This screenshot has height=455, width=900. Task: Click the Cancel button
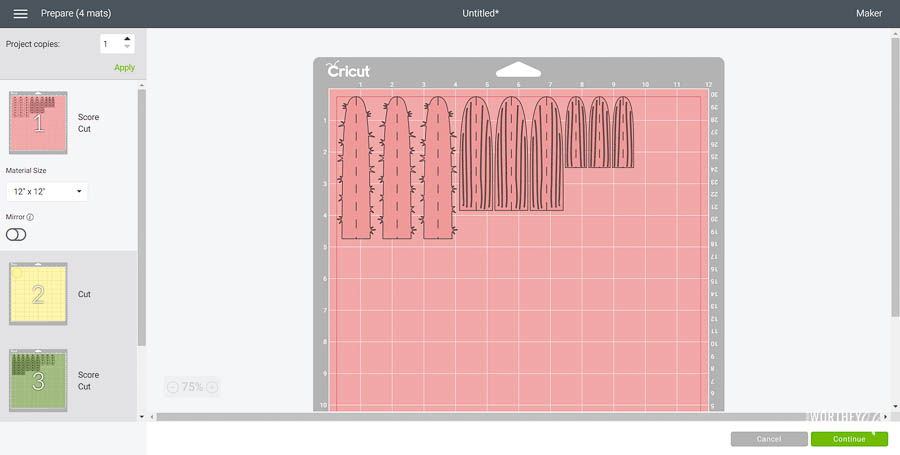[x=768, y=439]
